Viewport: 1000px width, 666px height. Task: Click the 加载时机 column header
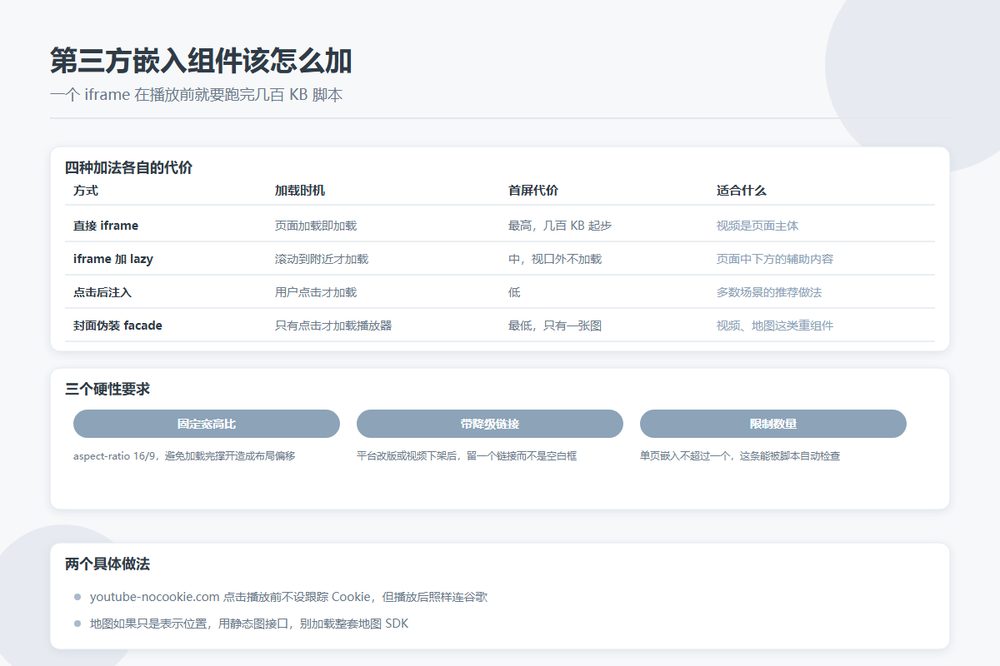(300, 190)
